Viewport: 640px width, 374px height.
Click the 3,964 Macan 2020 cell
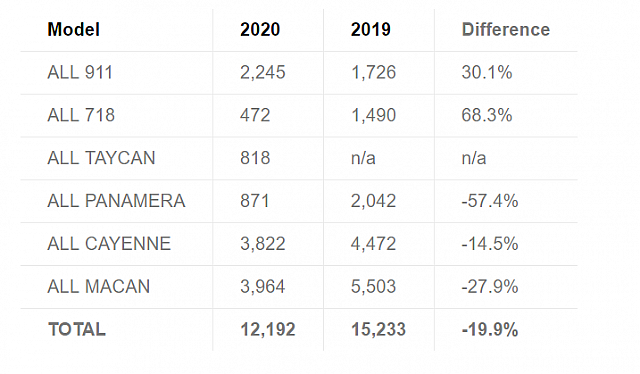pyautogui.click(x=262, y=287)
